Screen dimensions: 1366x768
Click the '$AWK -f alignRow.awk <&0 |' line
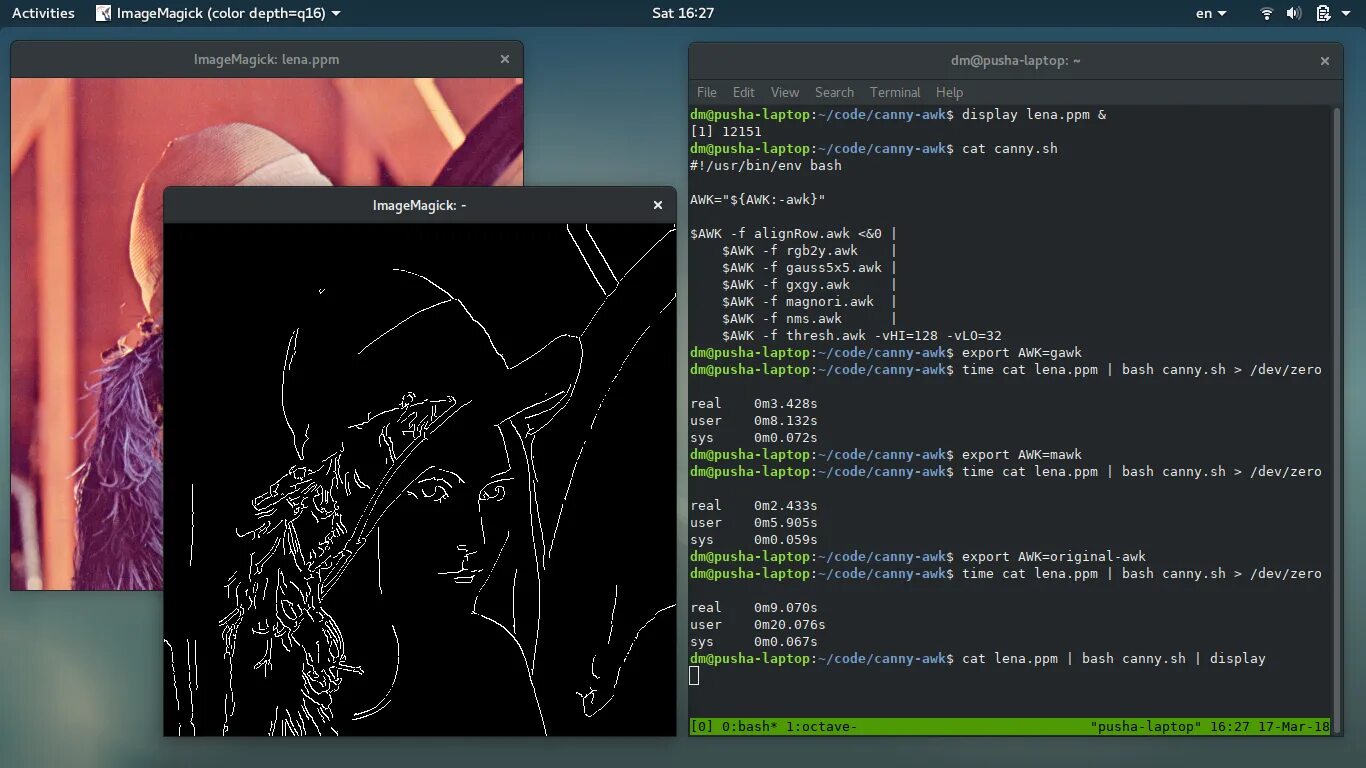pyautogui.click(x=794, y=234)
